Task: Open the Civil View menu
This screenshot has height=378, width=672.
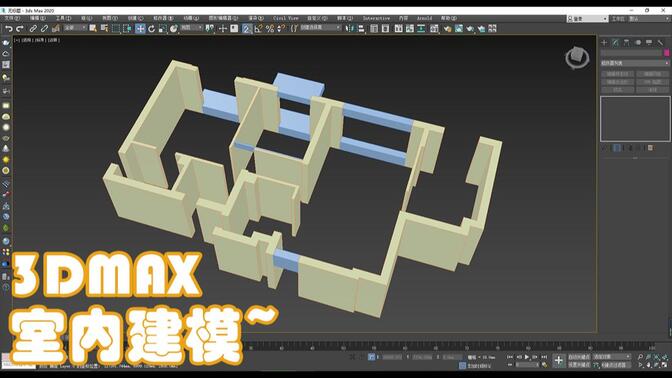Action: click(x=285, y=18)
